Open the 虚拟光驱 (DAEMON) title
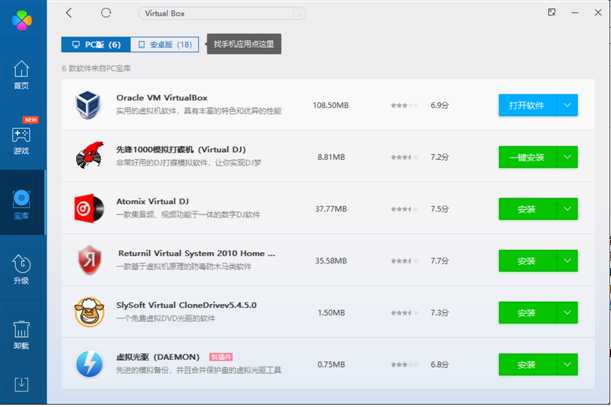The height and width of the screenshot is (407, 611). pos(158,357)
